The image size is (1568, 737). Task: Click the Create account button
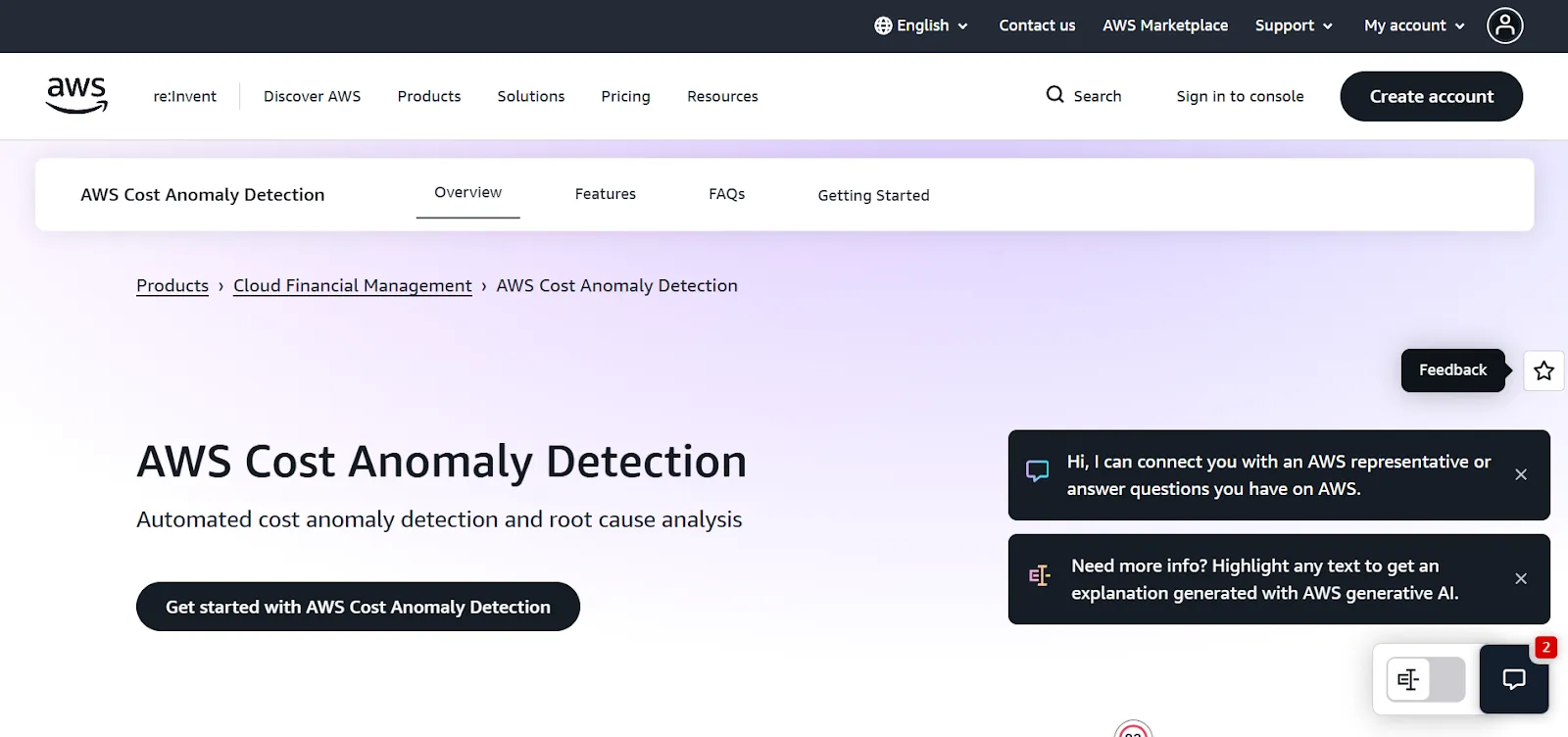[x=1432, y=96]
